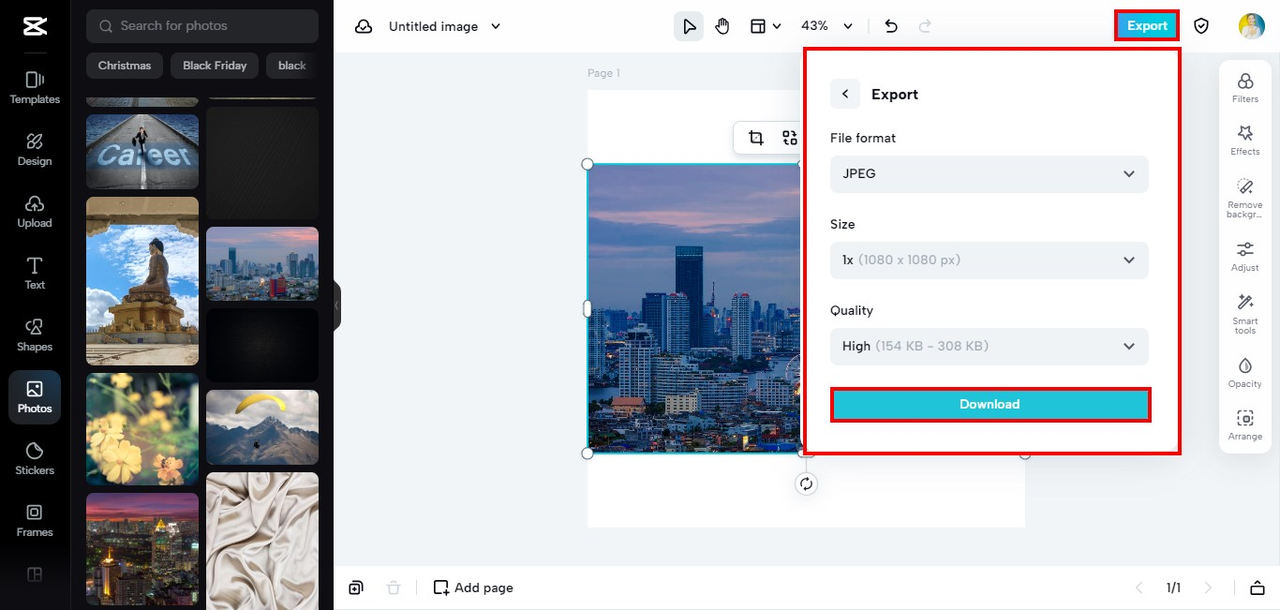Image resolution: width=1280 pixels, height=610 pixels.
Task: Open the Text panel
Action: pos(34,273)
